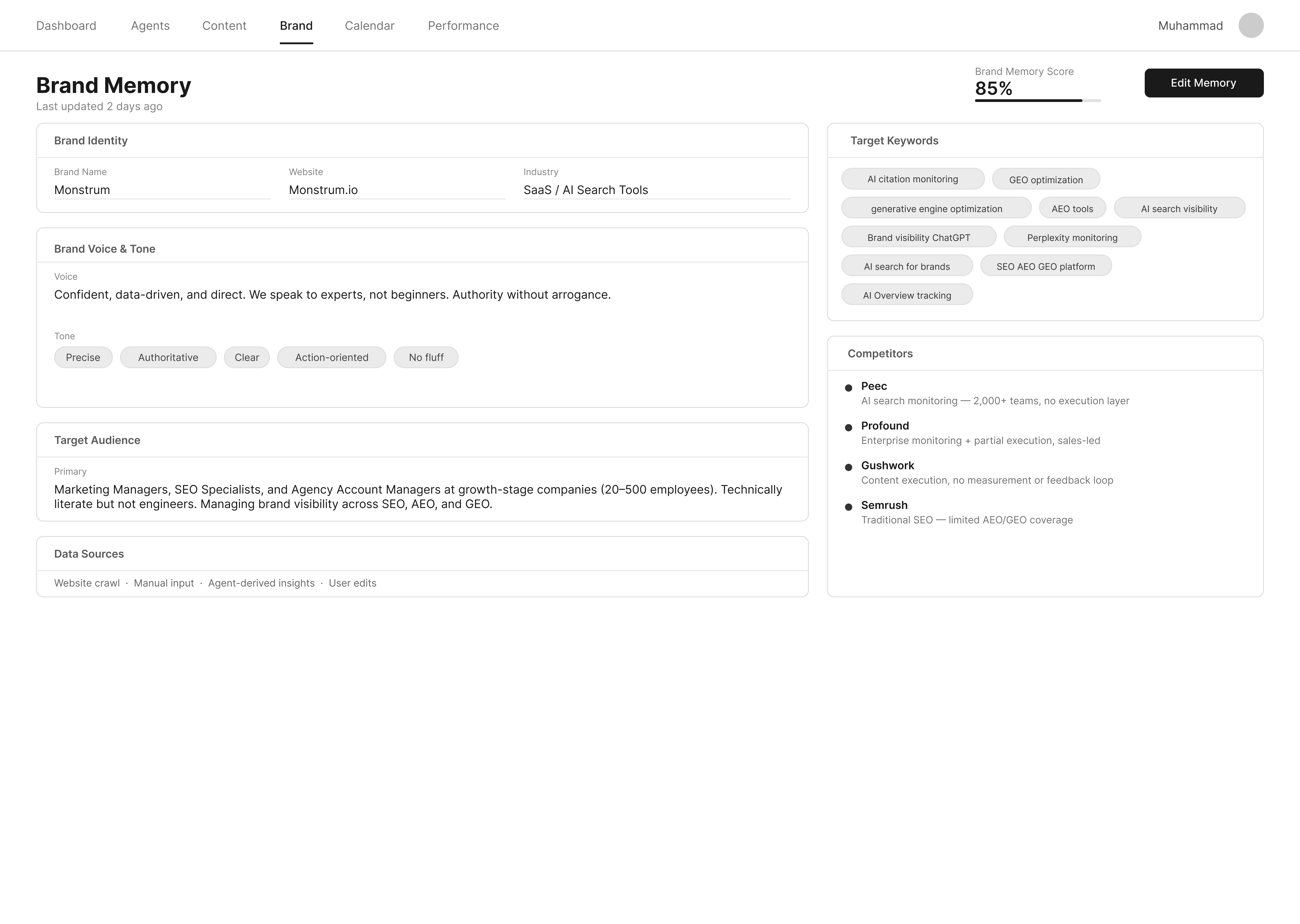View the Performance tab
1300x924 pixels.
[463, 25]
